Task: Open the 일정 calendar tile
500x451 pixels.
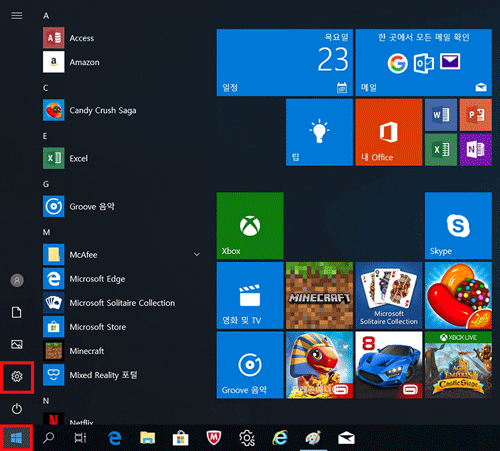Action: click(x=285, y=62)
